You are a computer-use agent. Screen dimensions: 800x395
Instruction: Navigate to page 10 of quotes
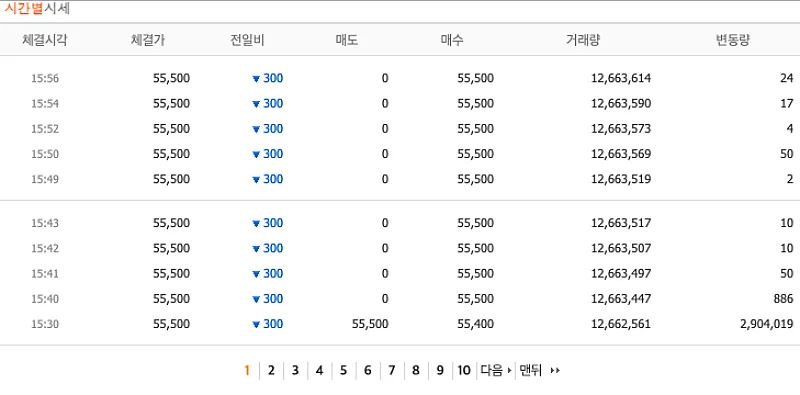(464, 371)
